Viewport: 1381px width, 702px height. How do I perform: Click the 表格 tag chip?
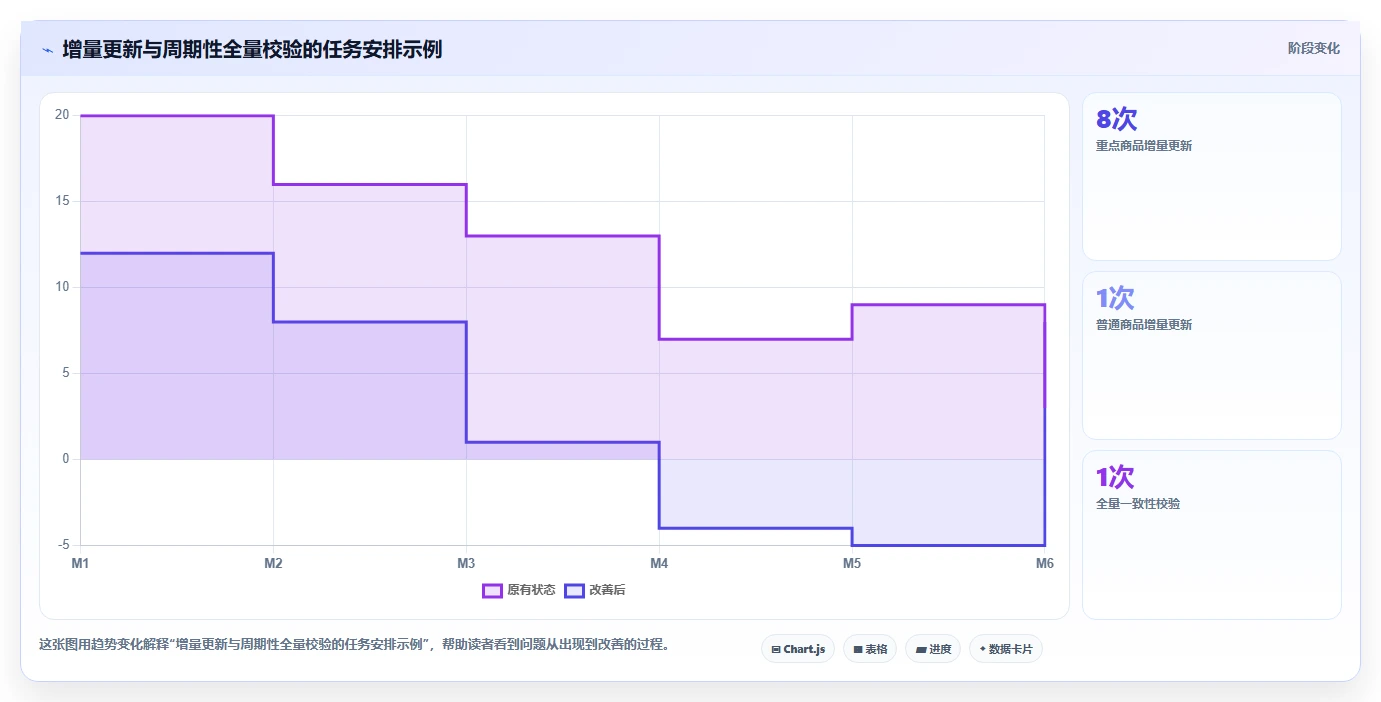tap(870, 649)
